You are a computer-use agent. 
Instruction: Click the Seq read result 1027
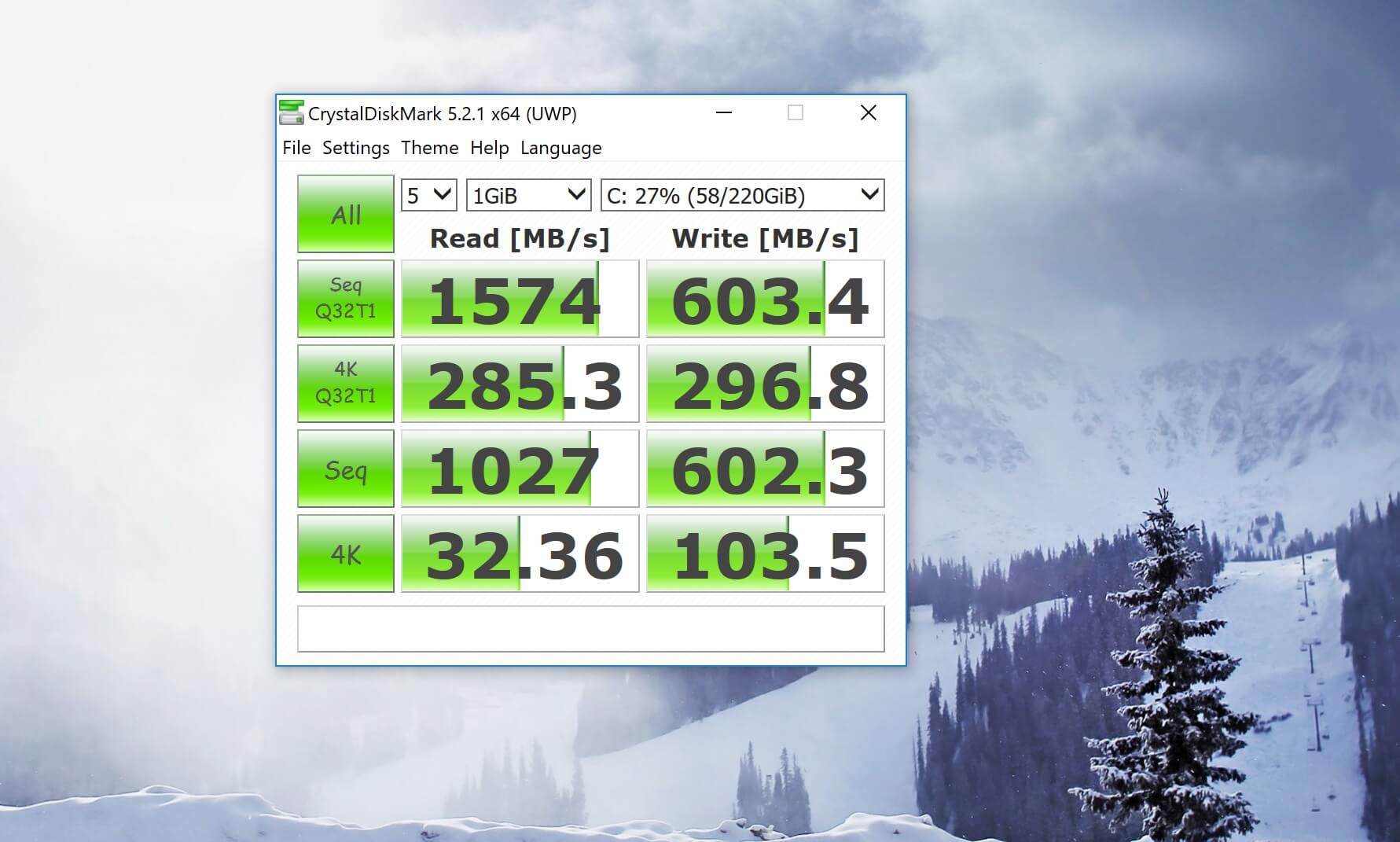[520, 469]
